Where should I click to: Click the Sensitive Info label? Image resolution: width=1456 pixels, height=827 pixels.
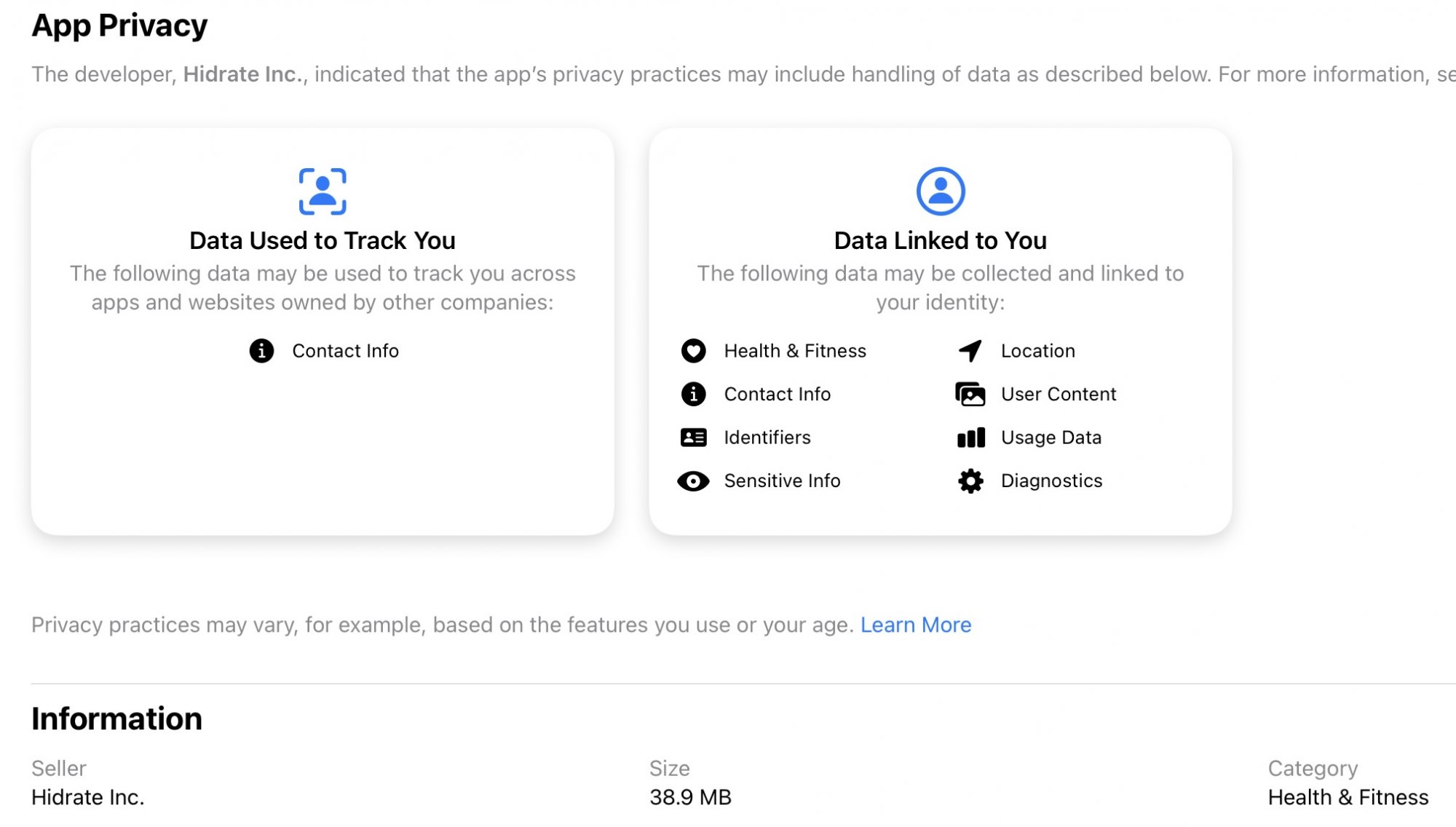(x=783, y=480)
